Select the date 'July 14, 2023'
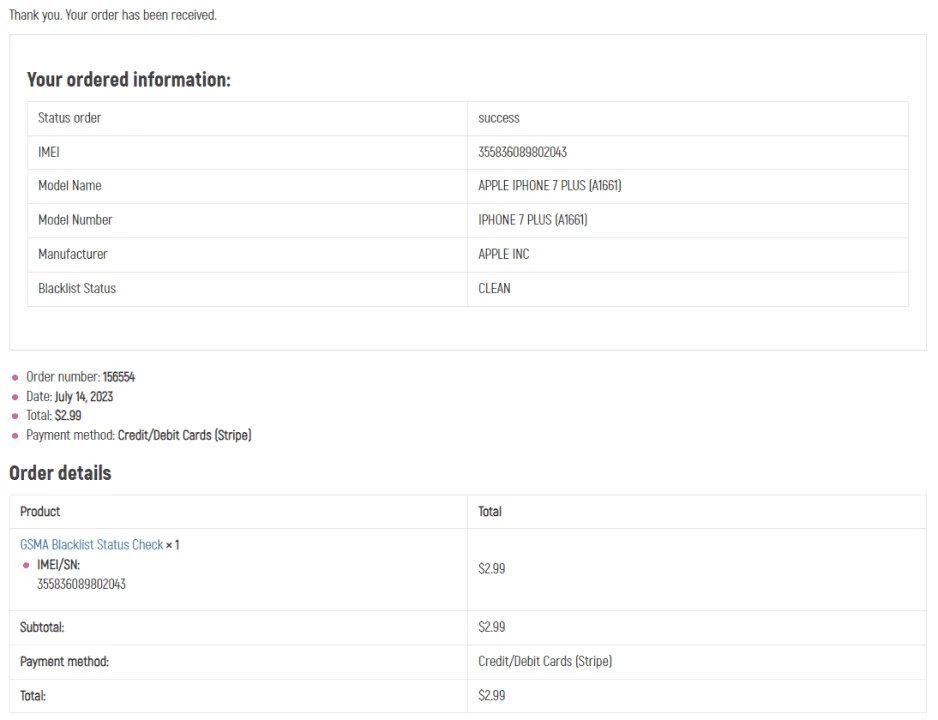 point(84,396)
